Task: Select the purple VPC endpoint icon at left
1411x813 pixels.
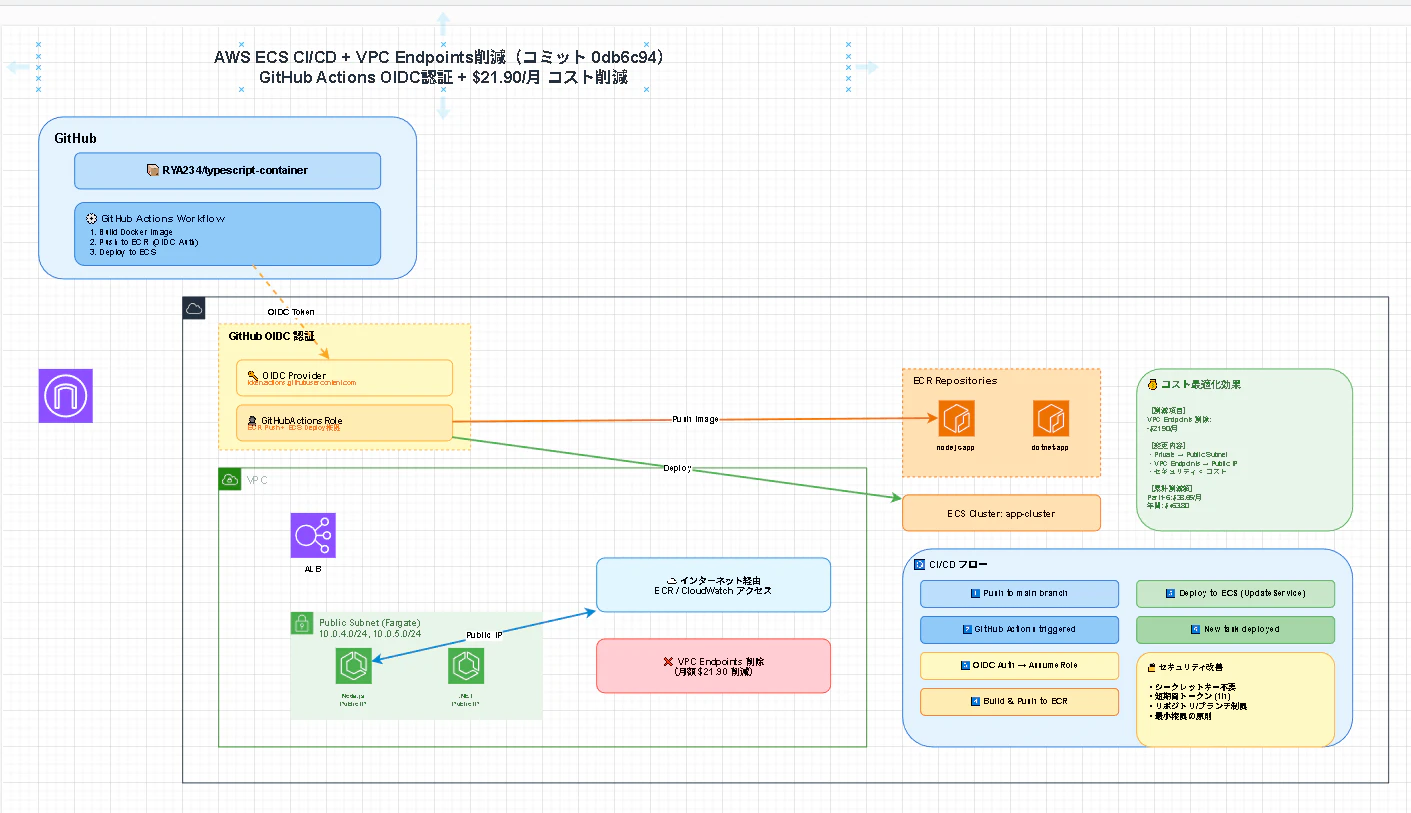Action: pyautogui.click(x=66, y=395)
